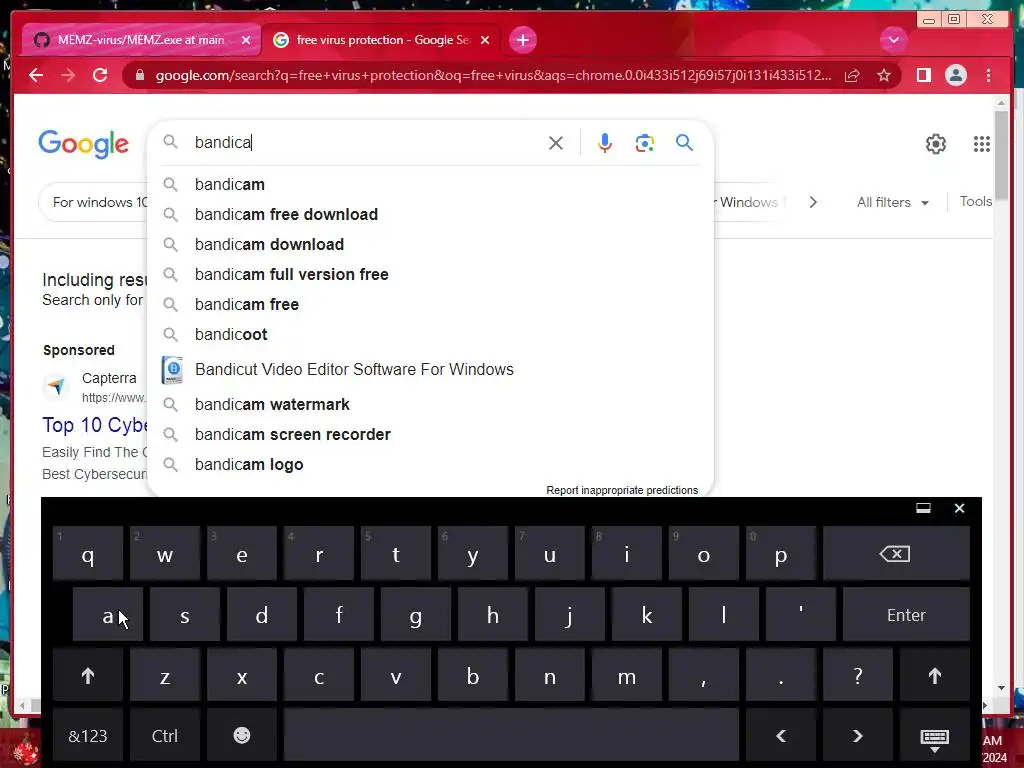Pick 'bandicam full version free' suggestion
1024x768 pixels.
pos(431,275)
